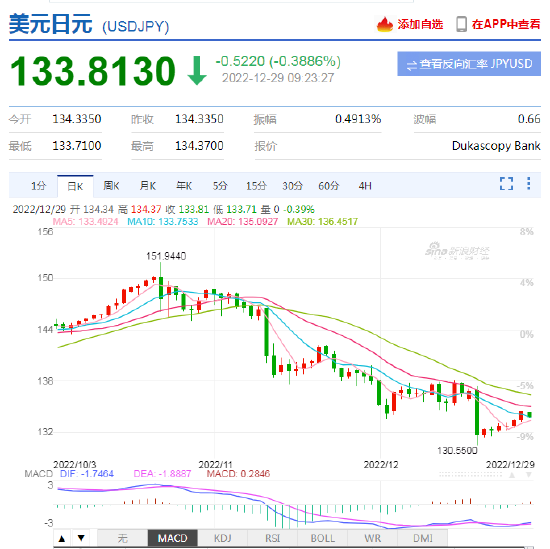The height and width of the screenshot is (549, 550).
Task: Click the swap arrows icon on the JPYUSD button
Action: (412, 65)
